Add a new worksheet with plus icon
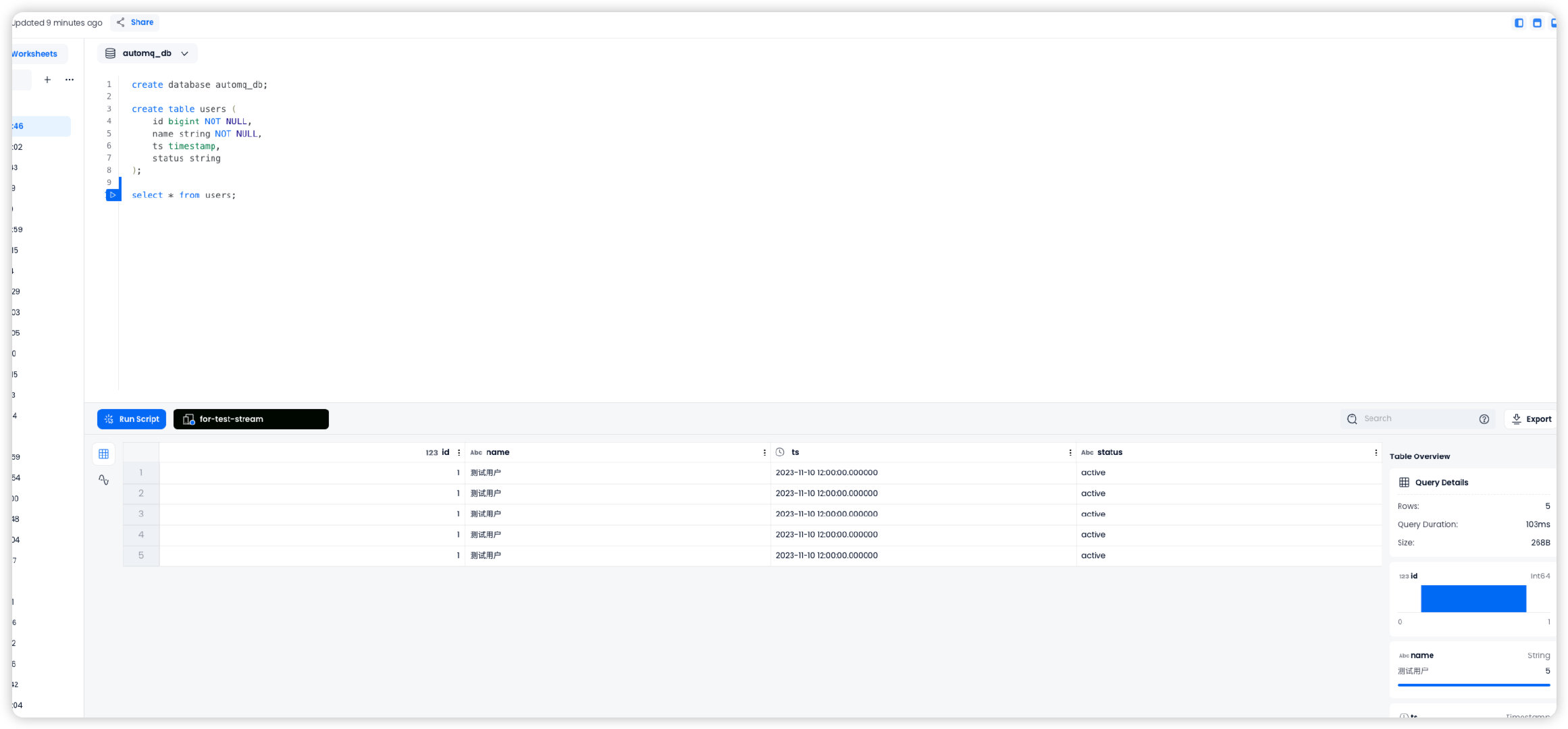 pyautogui.click(x=47, y=80)
